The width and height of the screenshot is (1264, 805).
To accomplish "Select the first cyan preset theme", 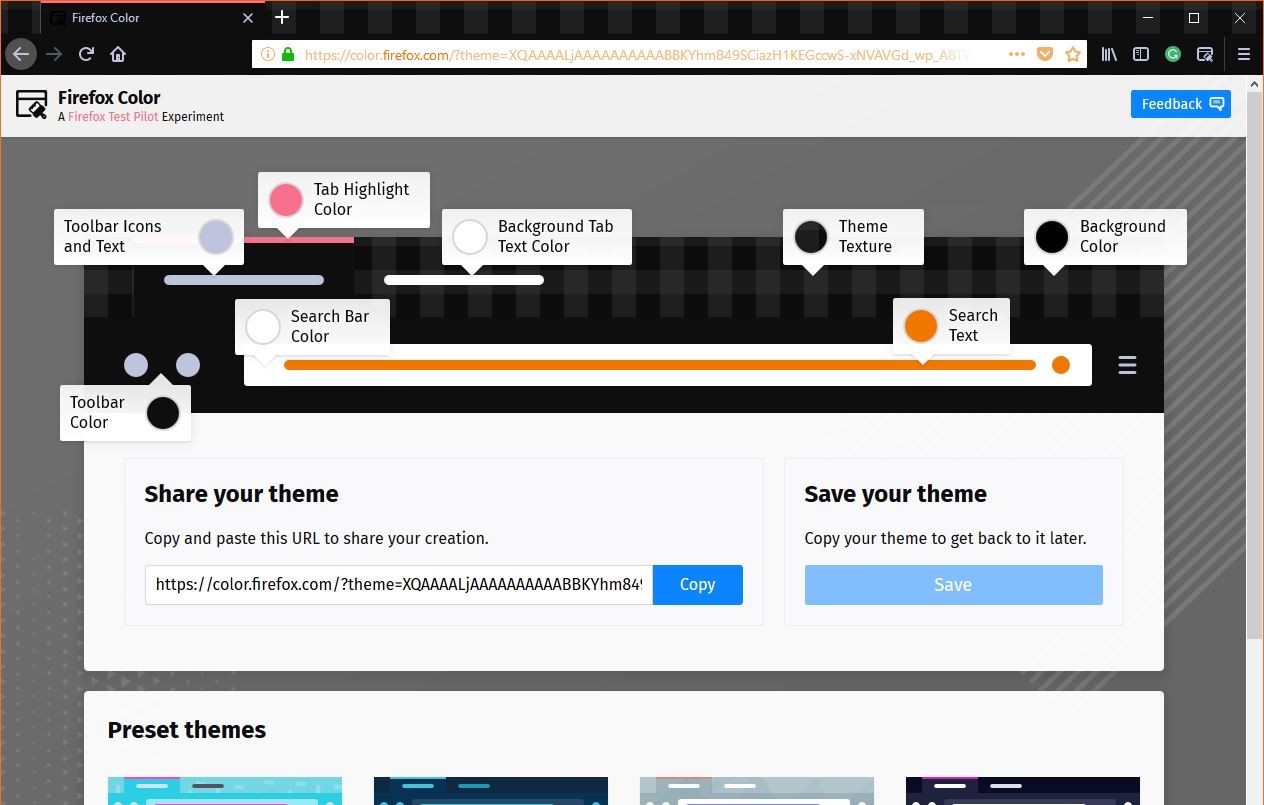I will point(225,790).
